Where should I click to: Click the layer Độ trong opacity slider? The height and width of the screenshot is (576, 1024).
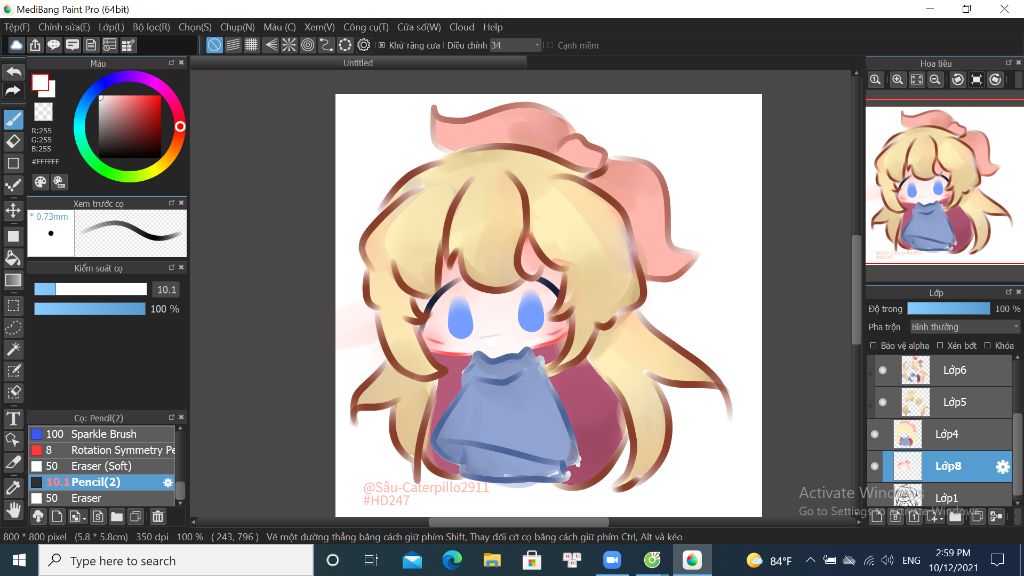coord(949,309)
